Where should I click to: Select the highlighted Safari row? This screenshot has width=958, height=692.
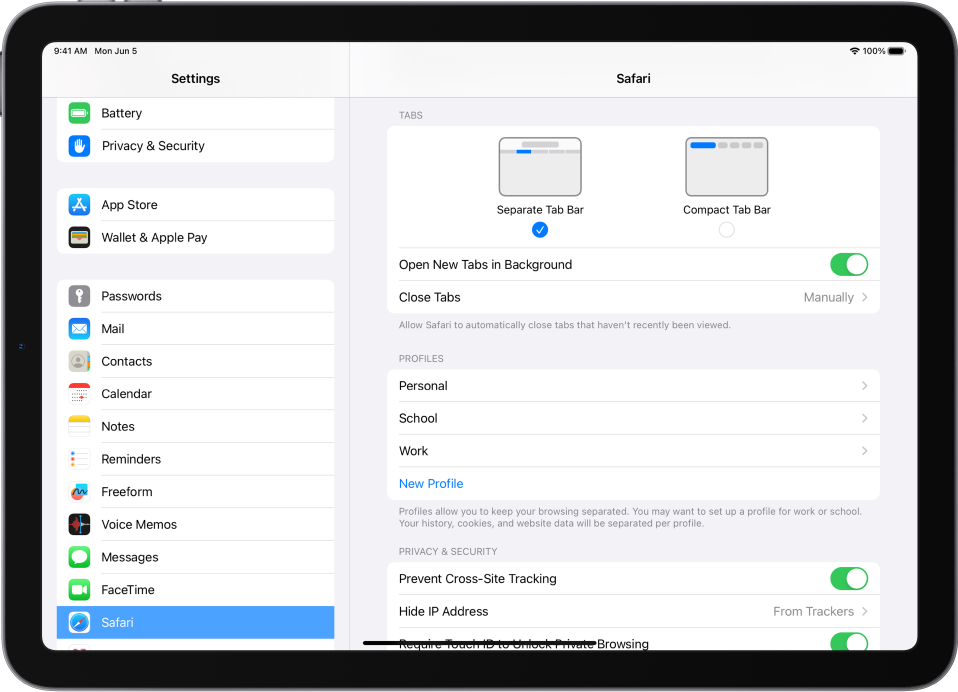tap(196, 622)
